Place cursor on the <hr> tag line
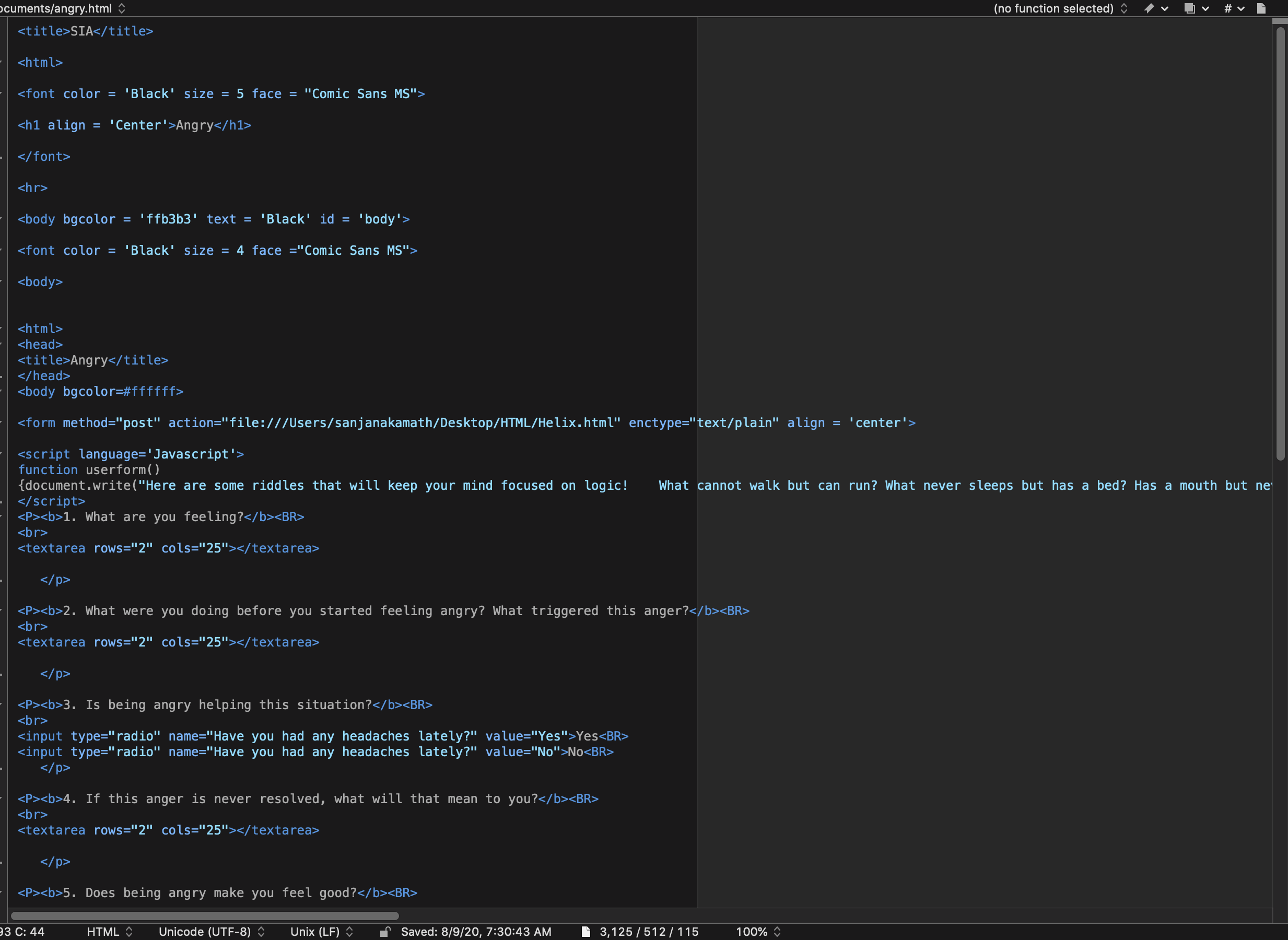The height and width of the screenshot is (940, 1288). click(x=33, y=188)
